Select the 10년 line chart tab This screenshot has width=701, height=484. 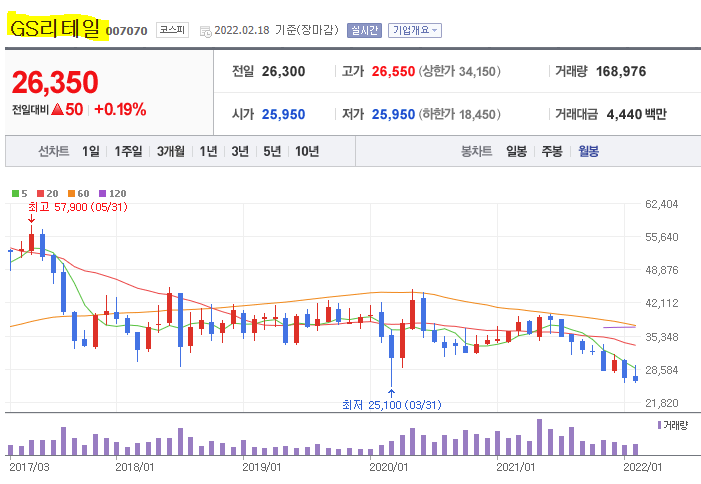pyautogui.click(x=307, y=152)
